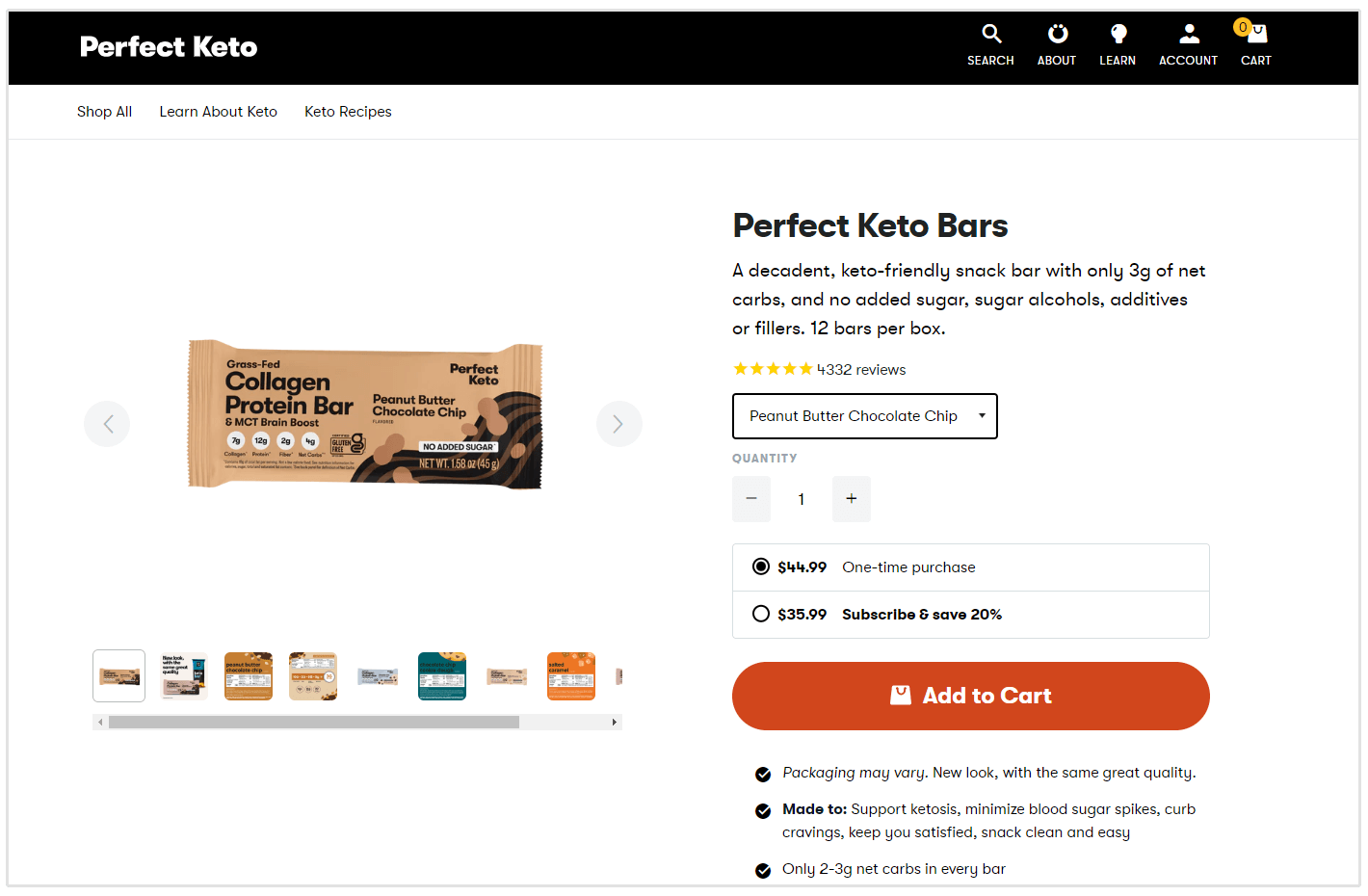Enable the one-time purchase radio button

(761, 567)
